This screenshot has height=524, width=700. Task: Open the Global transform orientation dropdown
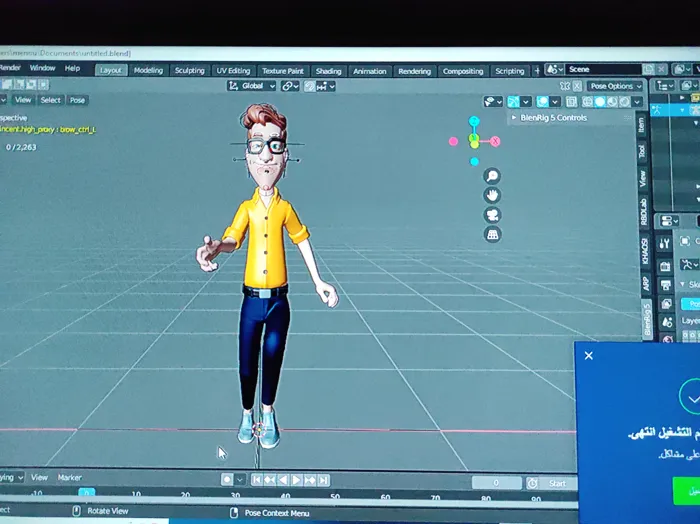[252, 86]
